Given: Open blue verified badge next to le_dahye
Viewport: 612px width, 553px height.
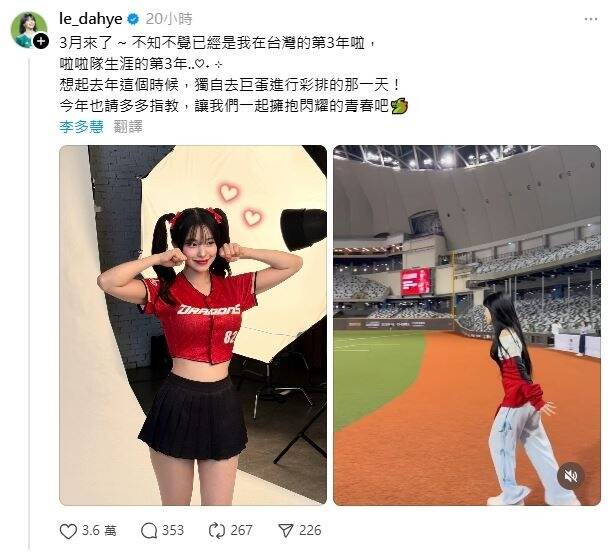Looking at the screenshot, I should pos(133,19).
